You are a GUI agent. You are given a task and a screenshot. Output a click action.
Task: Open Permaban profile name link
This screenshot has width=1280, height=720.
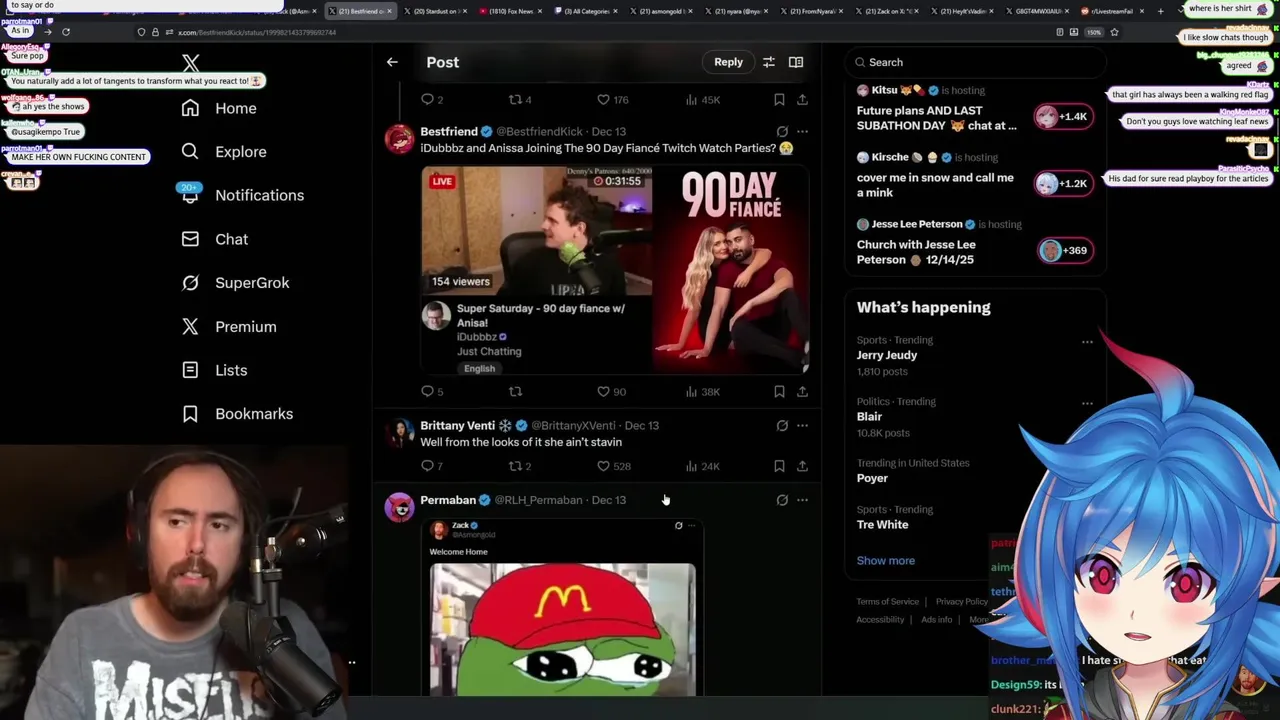pos(448,500)
